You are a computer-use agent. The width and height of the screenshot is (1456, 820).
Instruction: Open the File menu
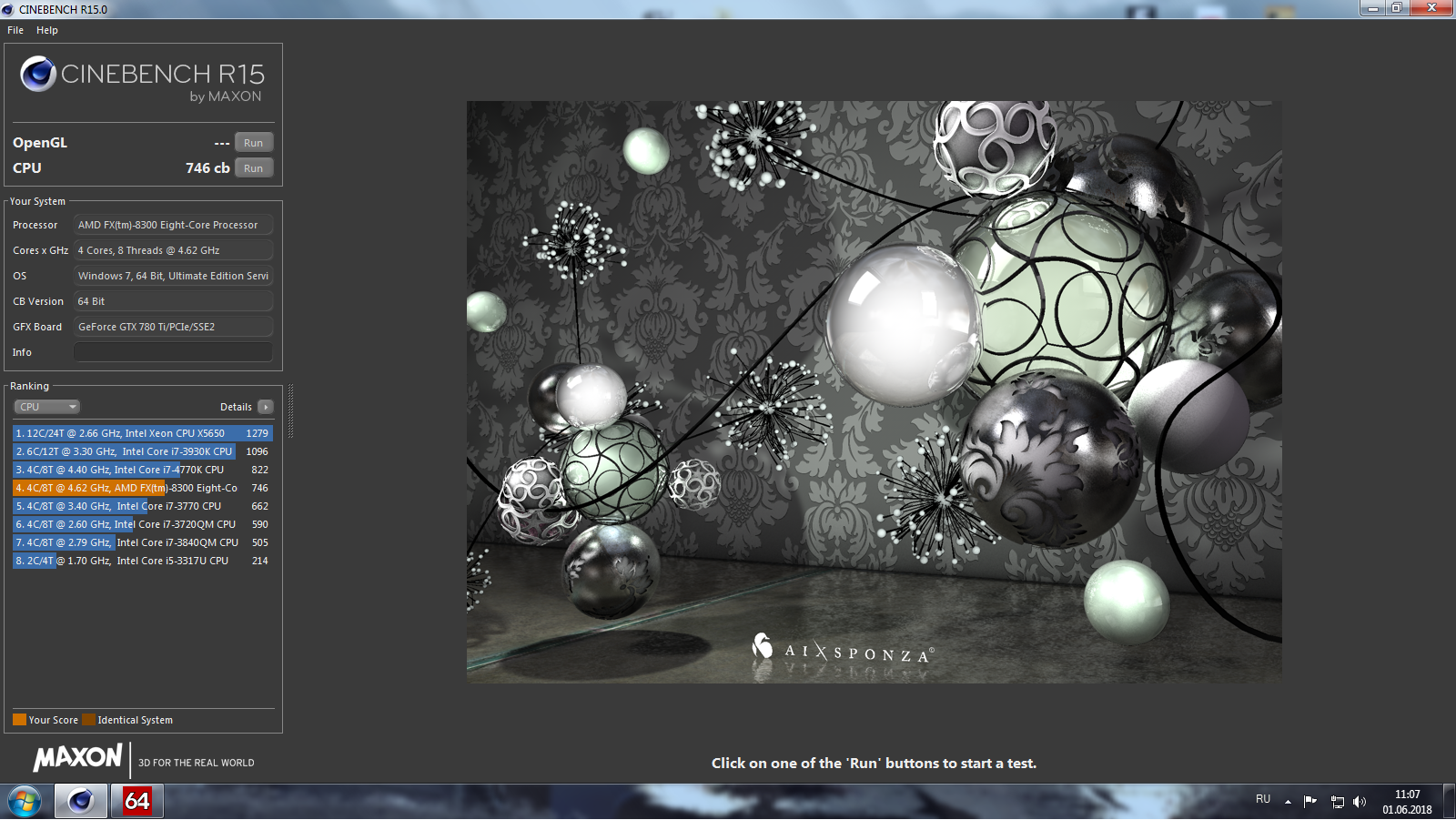pyautogui.click(x=15, y=30)
